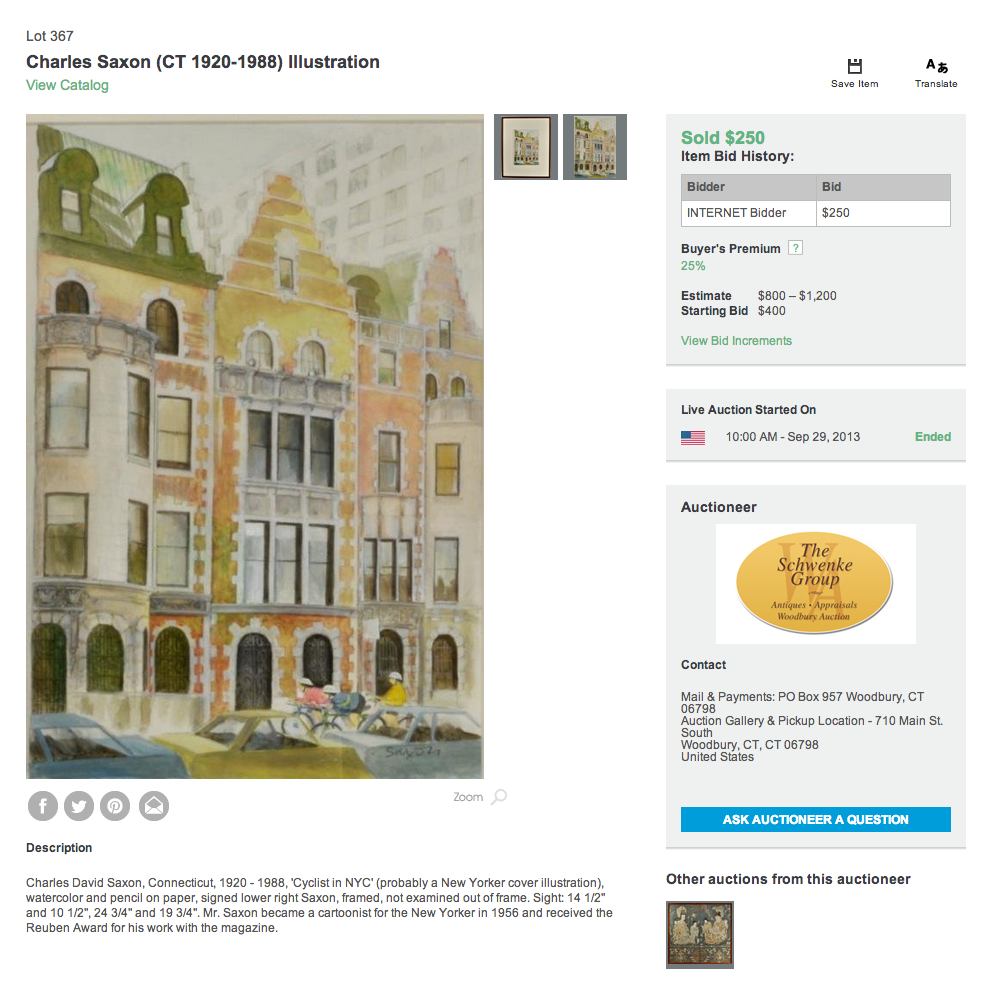Open the other auction tapestry thumbnail
This screenshot has width=991, height=988.
[x=700, y=935]
